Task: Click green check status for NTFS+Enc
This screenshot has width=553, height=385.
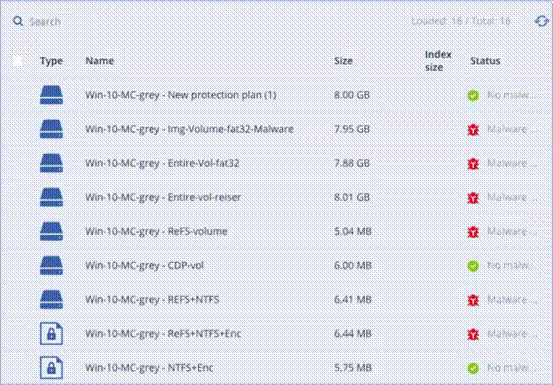Action: point(473,368)
